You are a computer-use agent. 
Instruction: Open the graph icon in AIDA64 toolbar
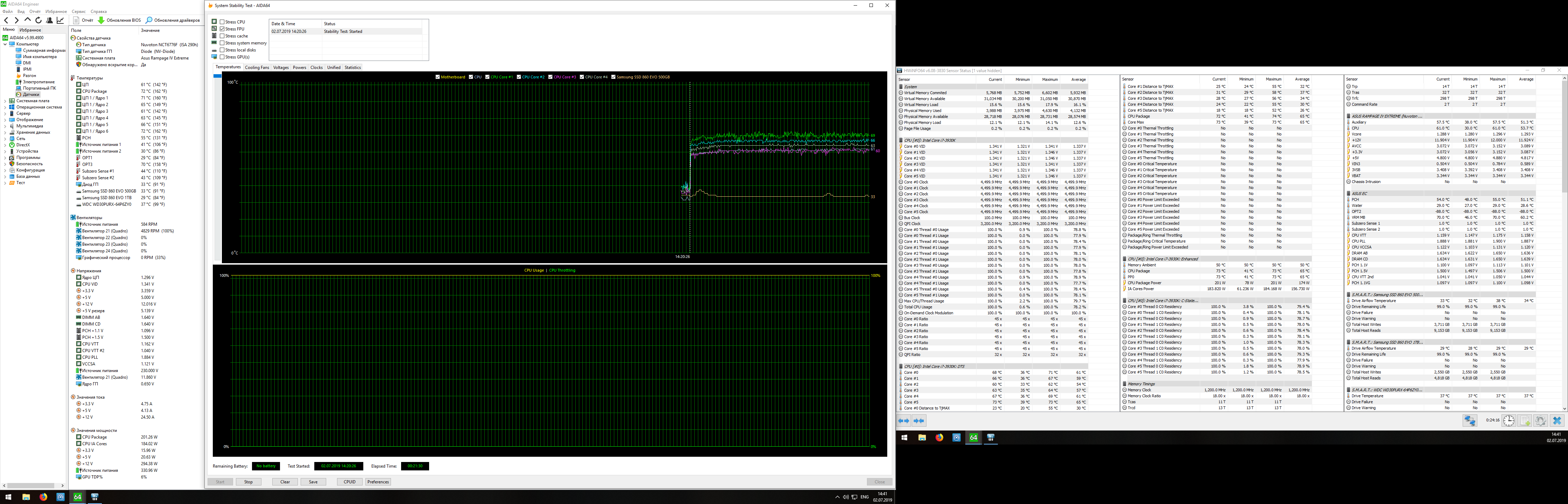point(60,20)
